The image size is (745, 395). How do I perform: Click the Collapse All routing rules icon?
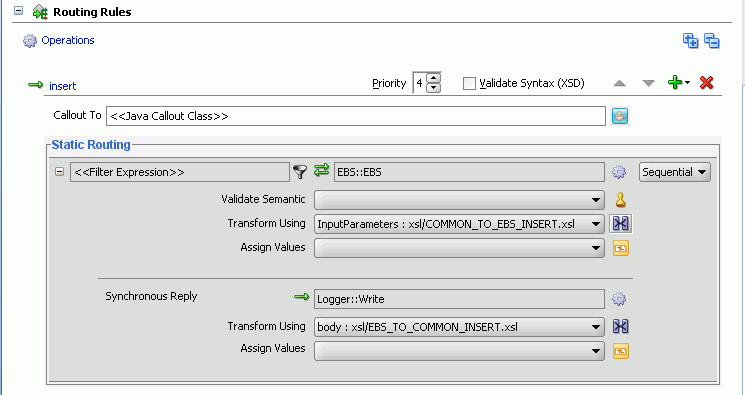click(x=712, y=40)
